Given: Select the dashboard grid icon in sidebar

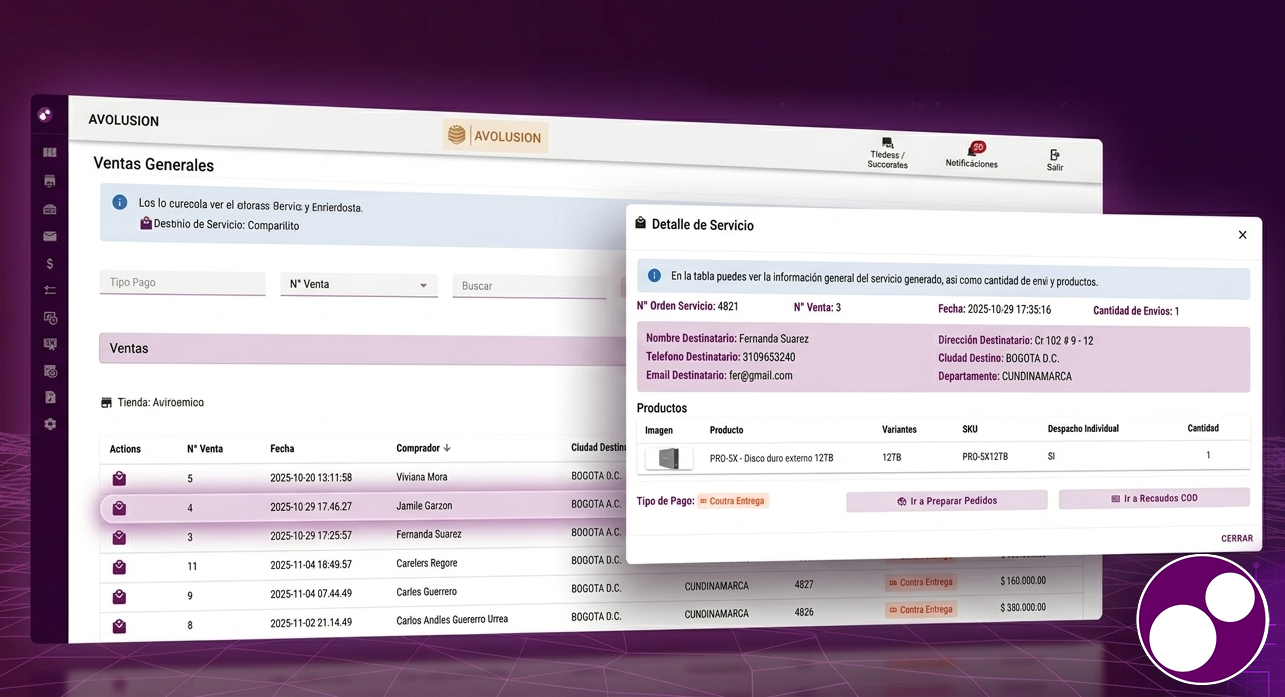Looking at the screenshot, I should tap(50, 153).
